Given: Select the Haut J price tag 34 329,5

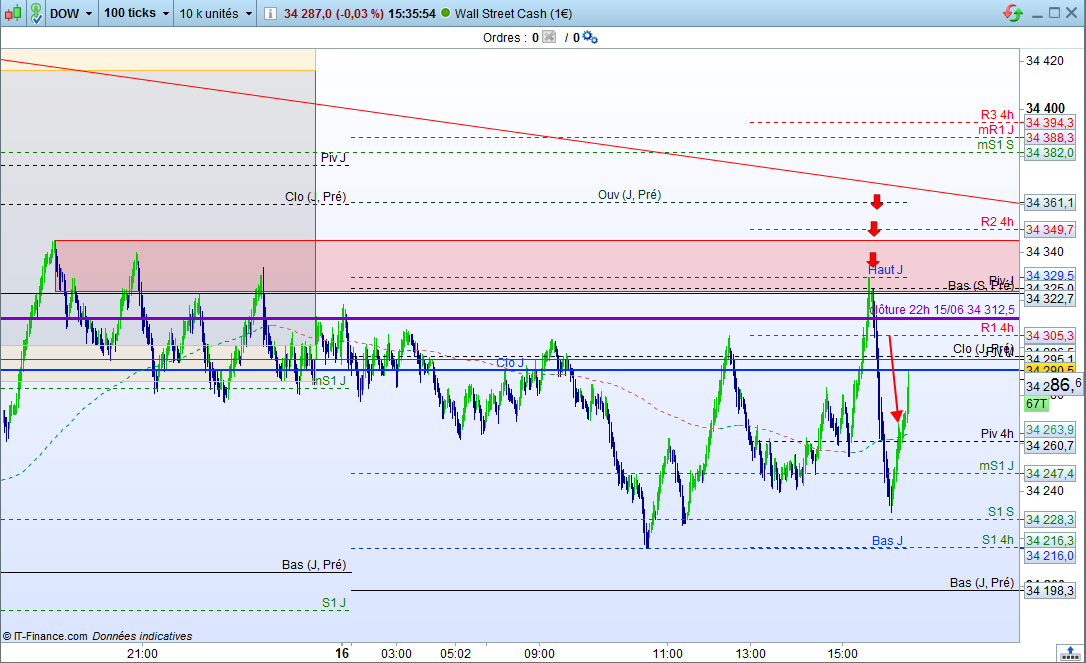Looking at the screenshot, I should (1049, 276).
